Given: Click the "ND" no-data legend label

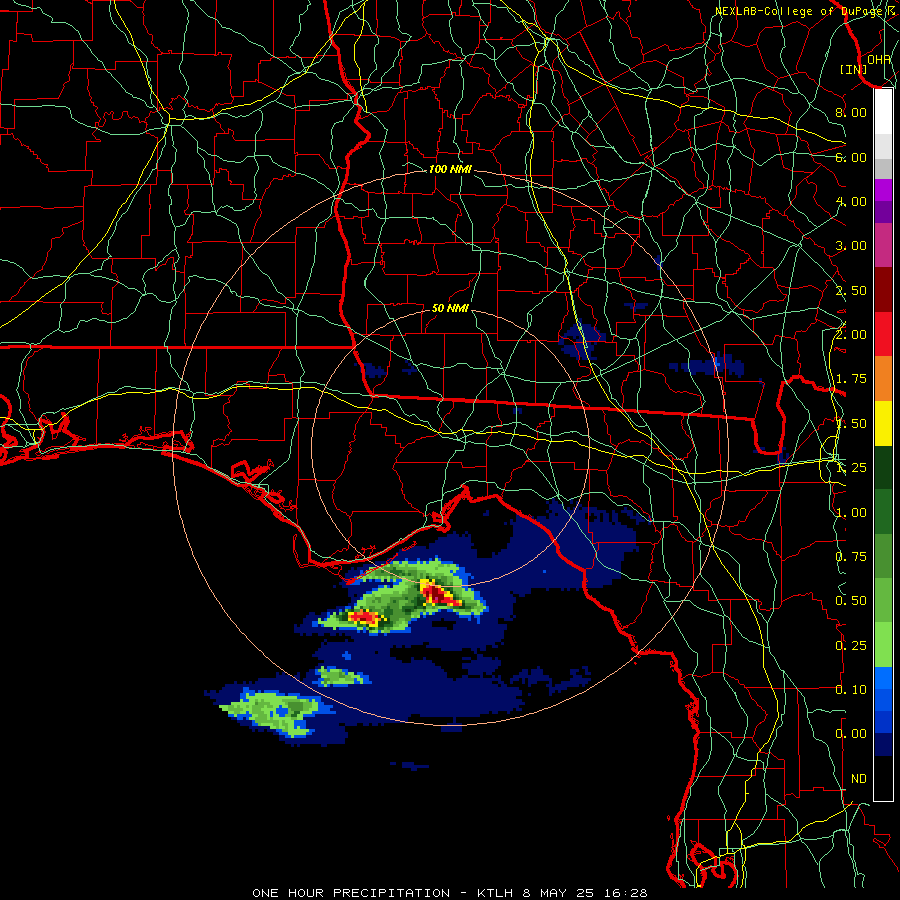Looking at the screenshot, I should click(859, 779).
